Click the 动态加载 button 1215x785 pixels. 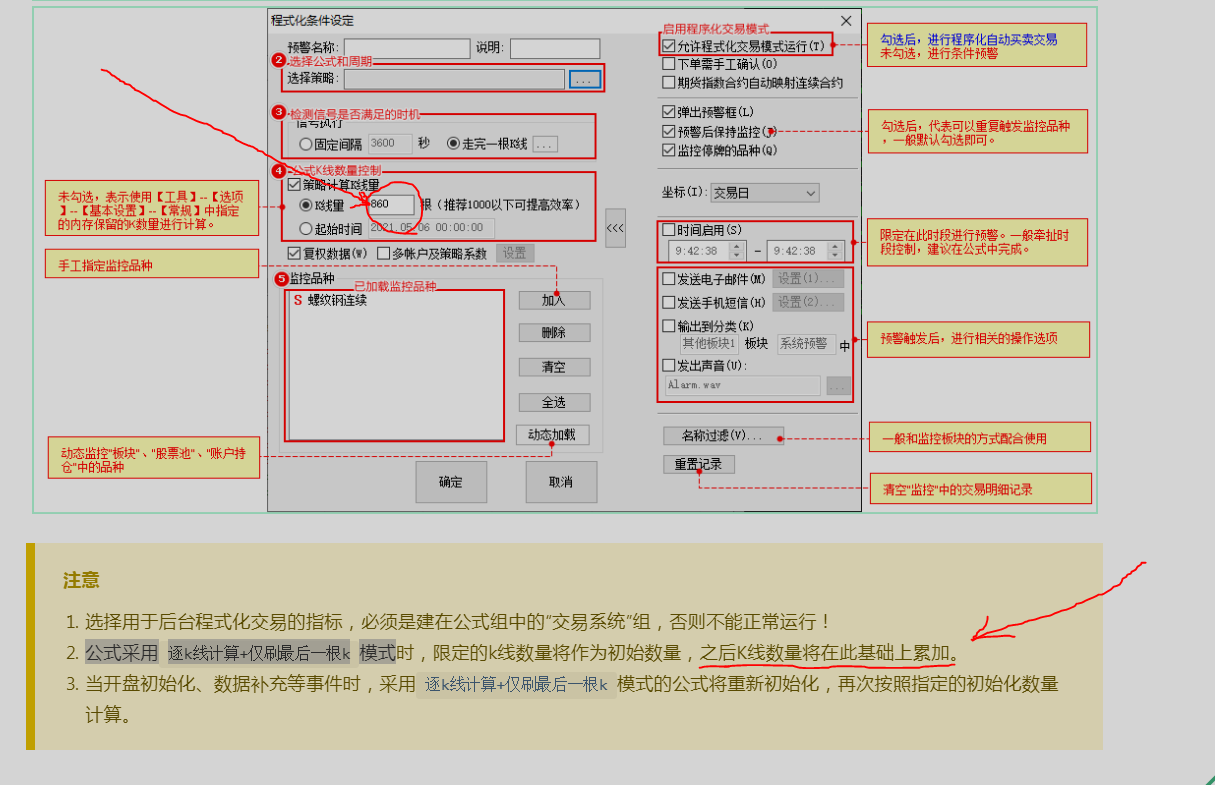pos(553,435)
